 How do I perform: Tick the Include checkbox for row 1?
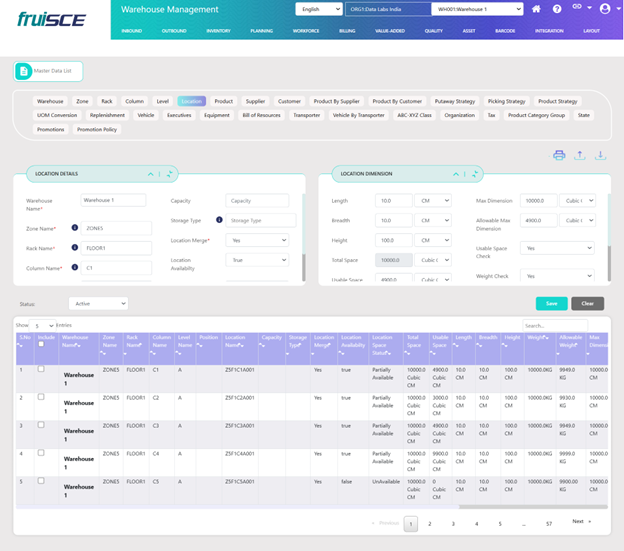coord(41,369)
